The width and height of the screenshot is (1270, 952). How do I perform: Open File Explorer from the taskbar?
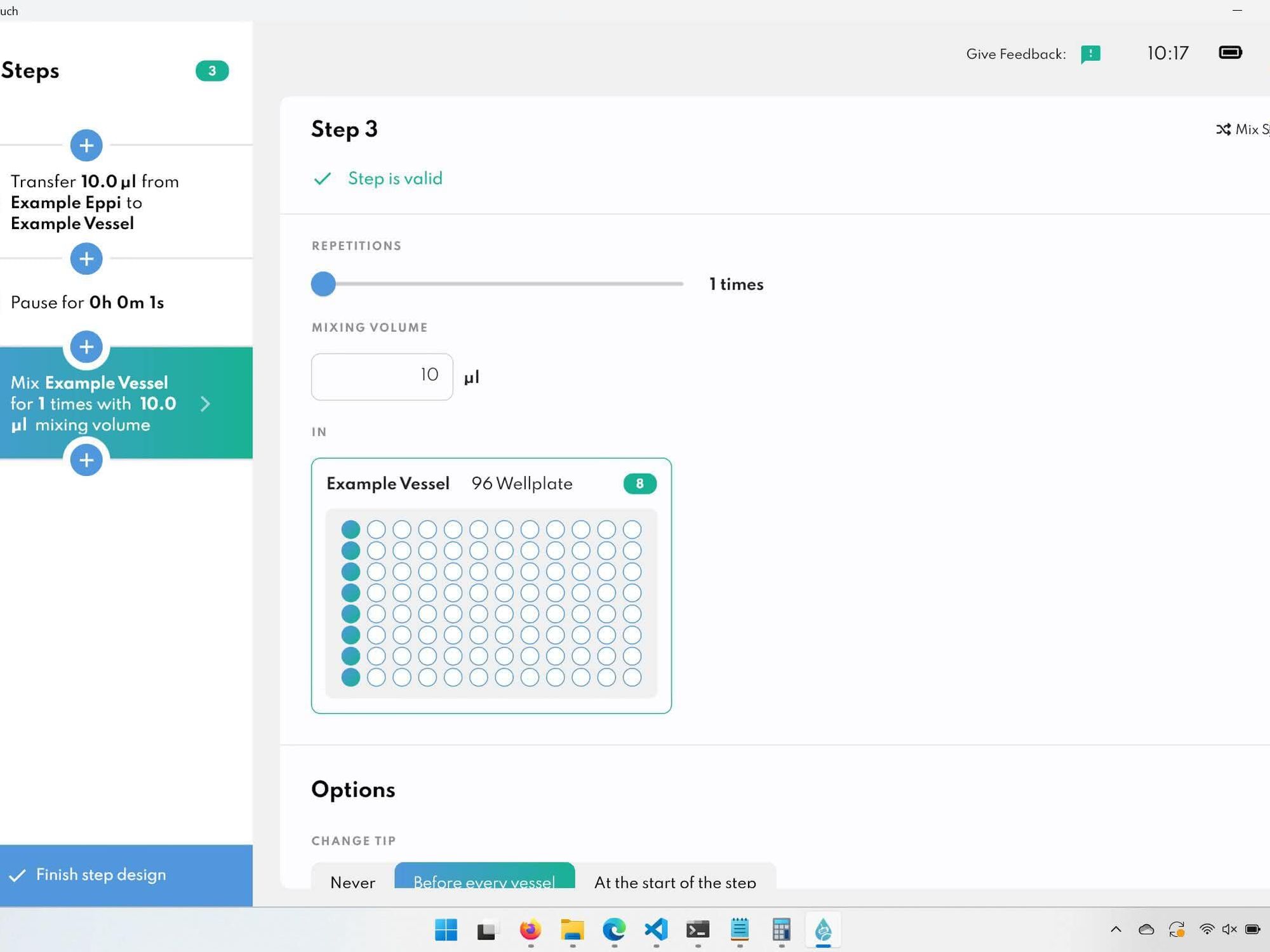571,930
